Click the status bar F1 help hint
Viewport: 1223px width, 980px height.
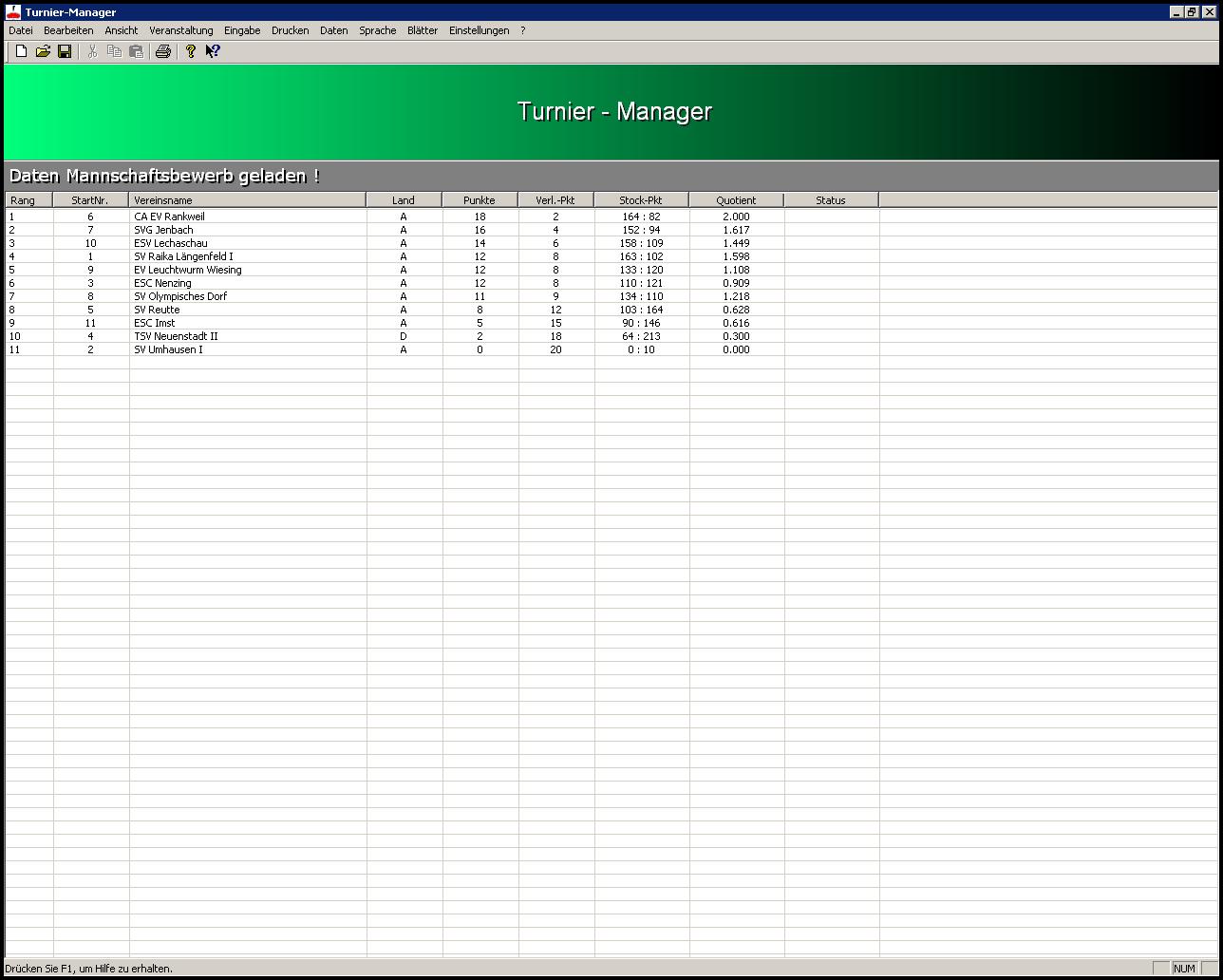89,969
